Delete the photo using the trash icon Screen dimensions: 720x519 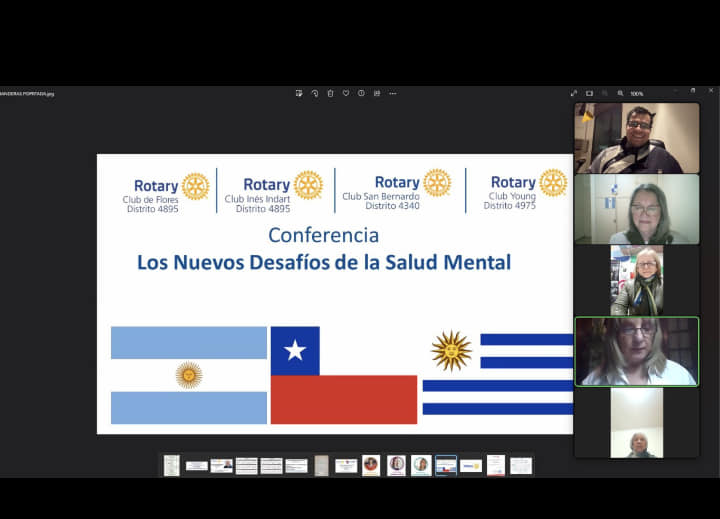click(330, 93)
